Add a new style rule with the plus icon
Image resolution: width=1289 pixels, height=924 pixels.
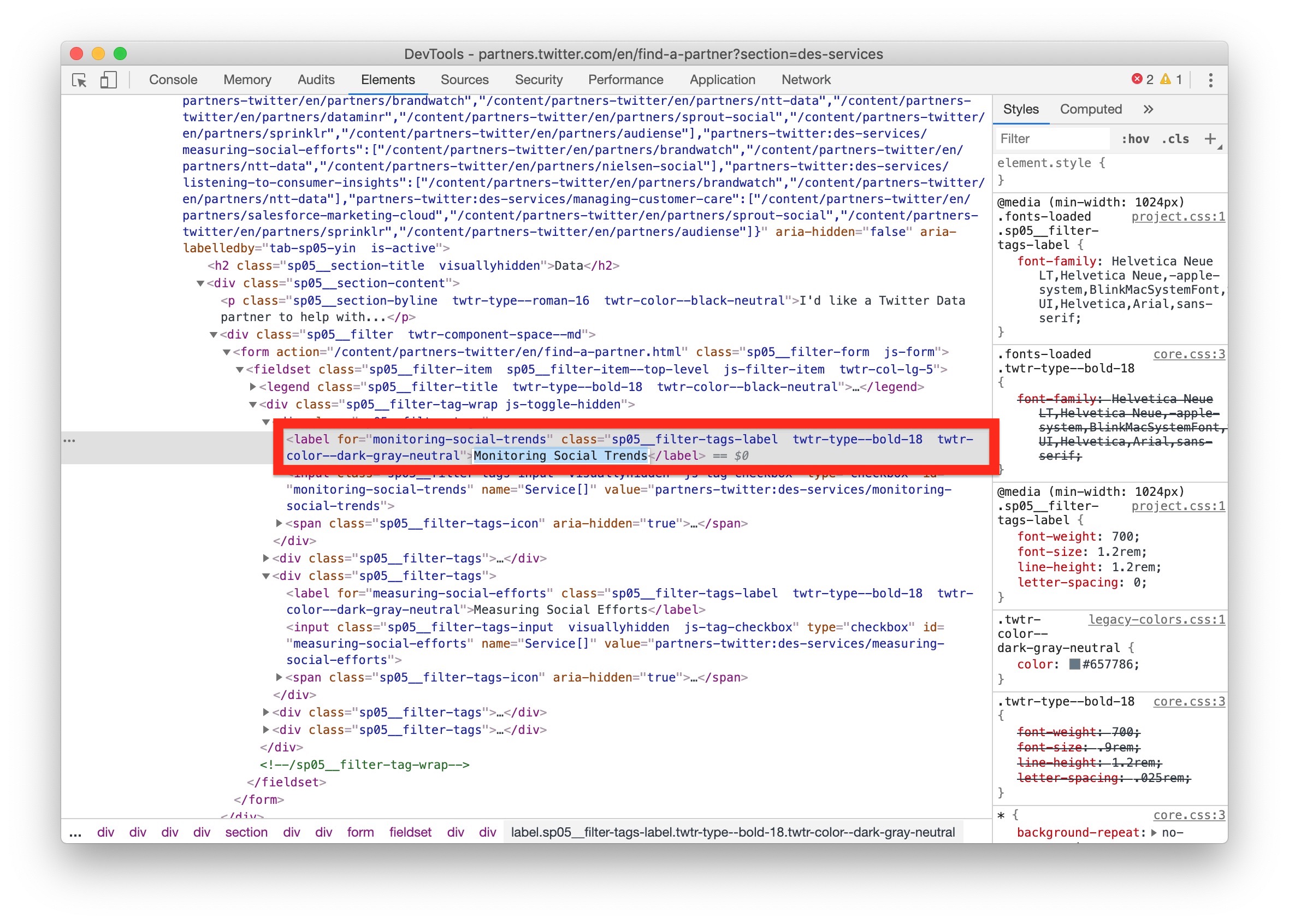tap(1211, 139)
